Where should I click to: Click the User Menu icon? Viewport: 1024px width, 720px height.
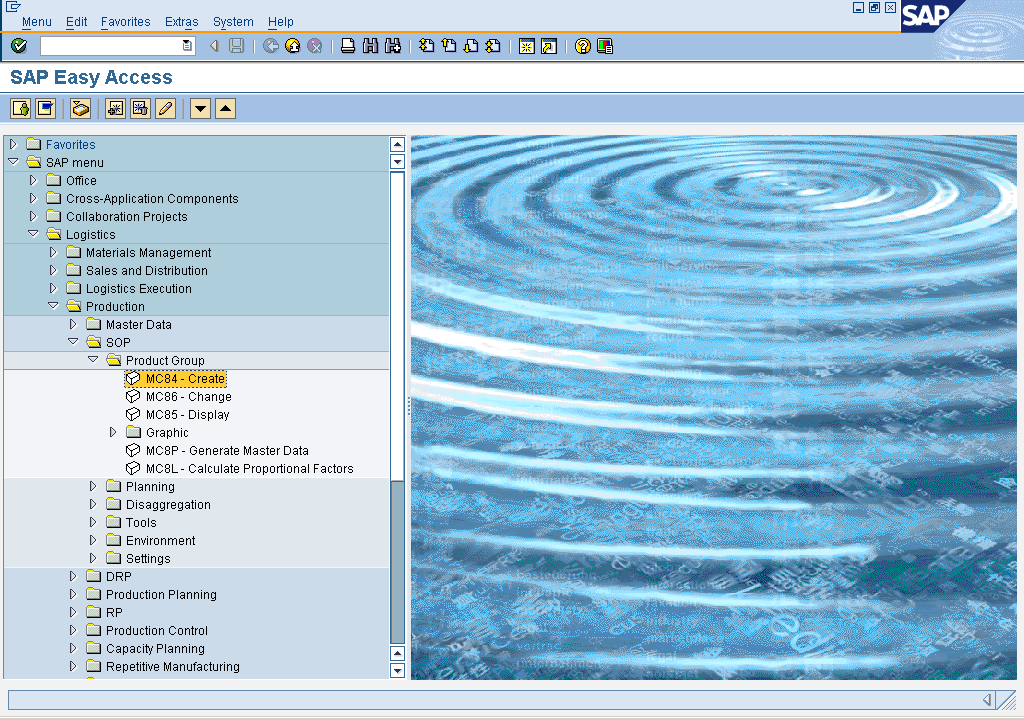(x=21, y=108)
